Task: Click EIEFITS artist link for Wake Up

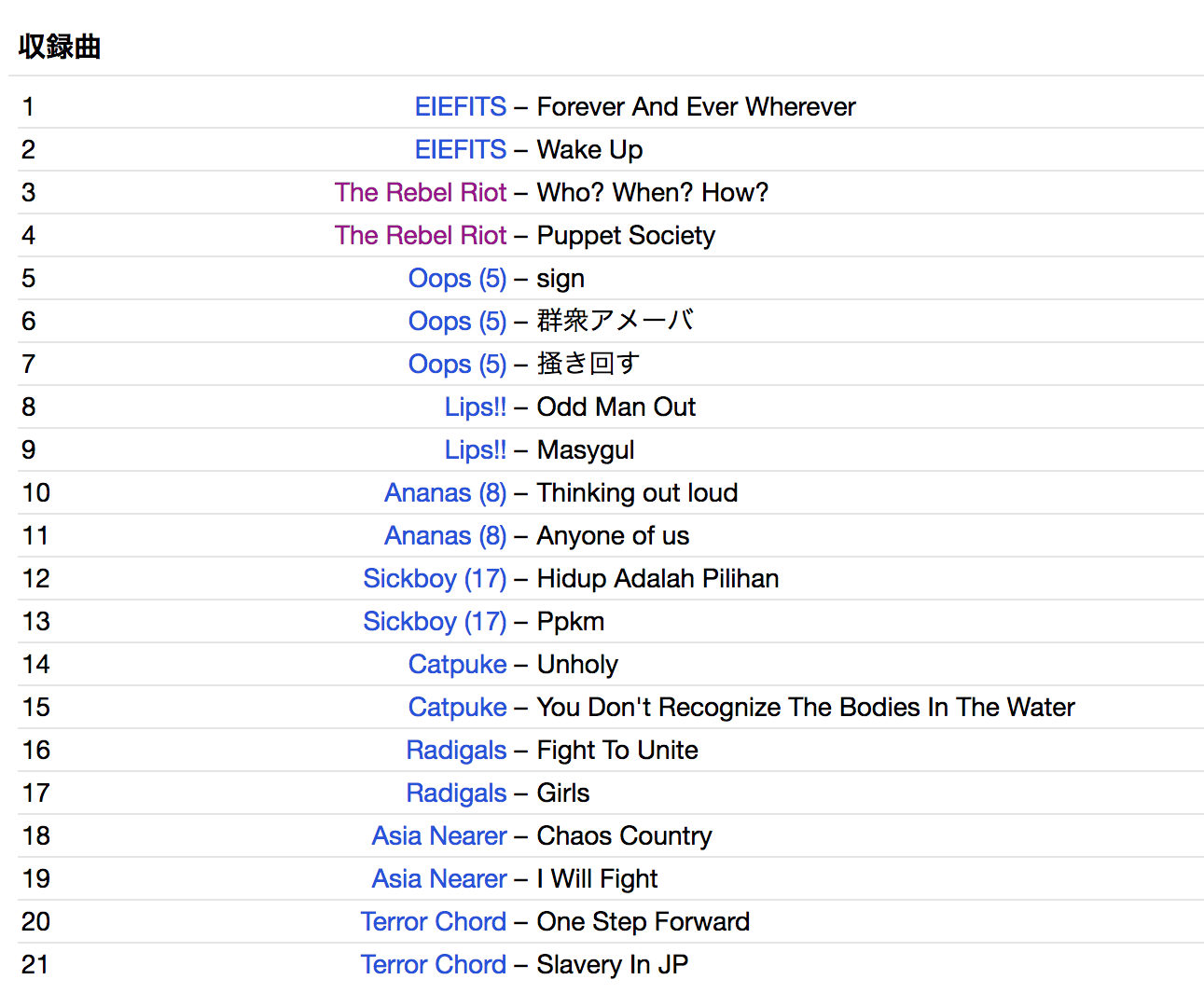Action: point(461,149)
